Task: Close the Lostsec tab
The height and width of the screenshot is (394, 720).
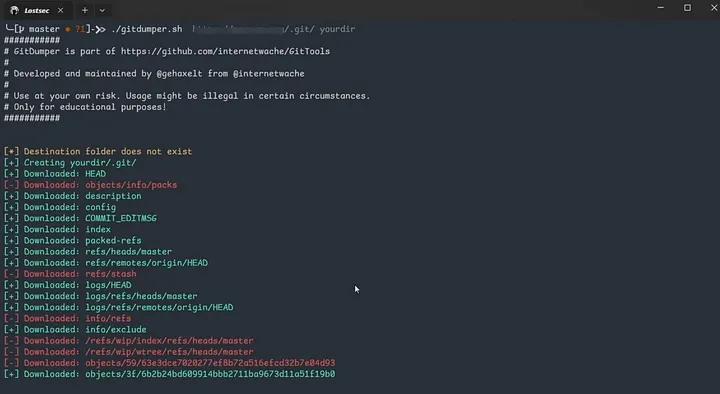Action: click(61, 10)
